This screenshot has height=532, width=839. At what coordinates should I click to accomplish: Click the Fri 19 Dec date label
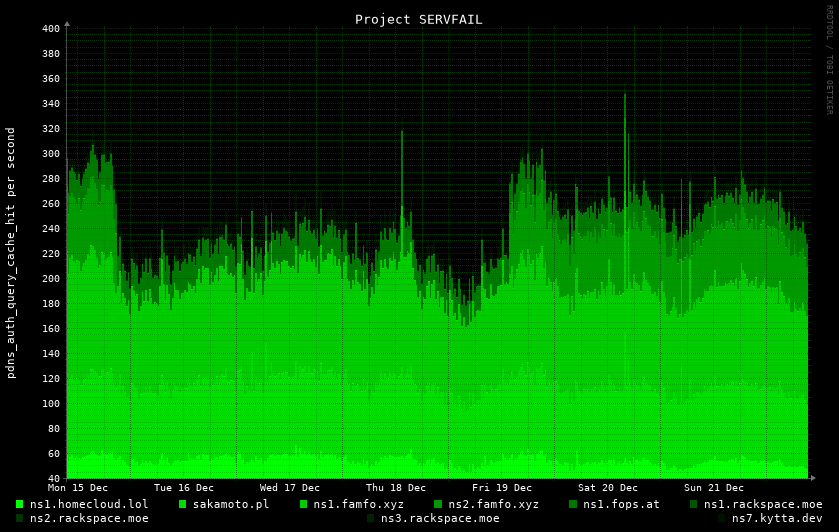coord(502,488)
